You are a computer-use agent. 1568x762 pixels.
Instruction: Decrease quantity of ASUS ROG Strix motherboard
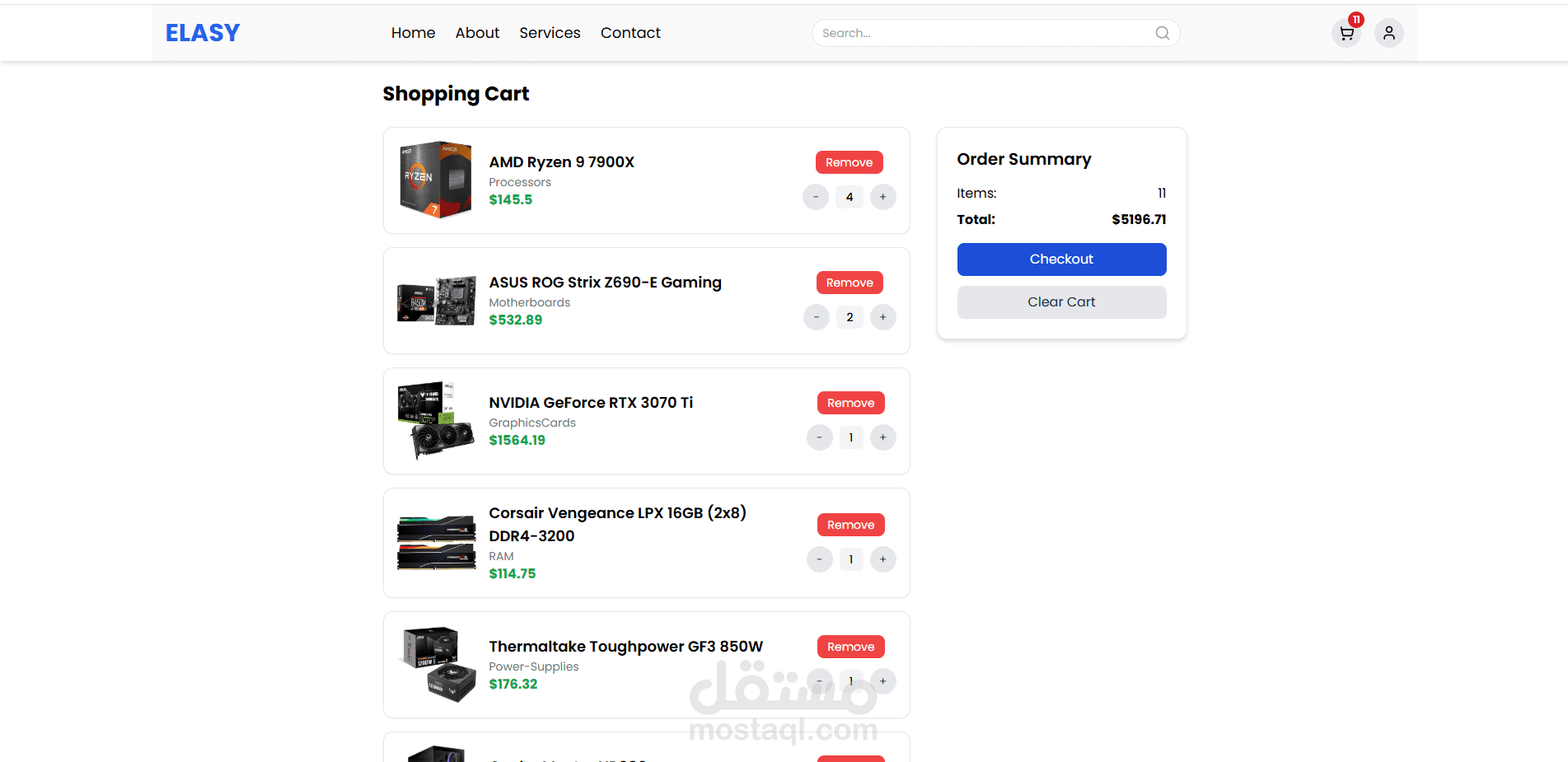pos(817,317)
